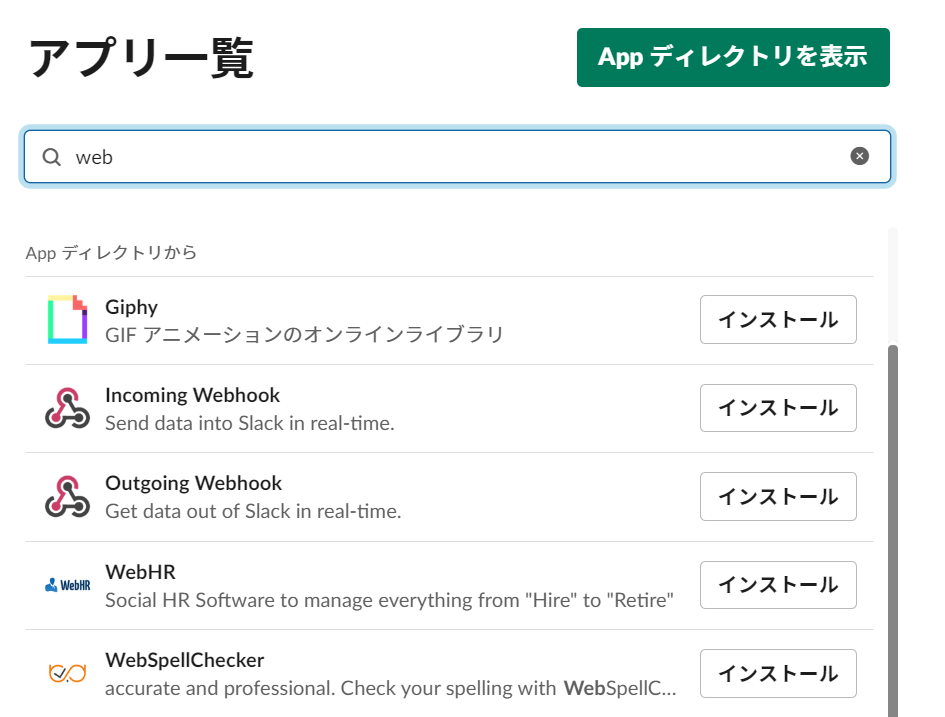Image resolution: width=945 pixels, height=717 pixels.
Task: Select the Giphy app name
Action: coord(131,307)
